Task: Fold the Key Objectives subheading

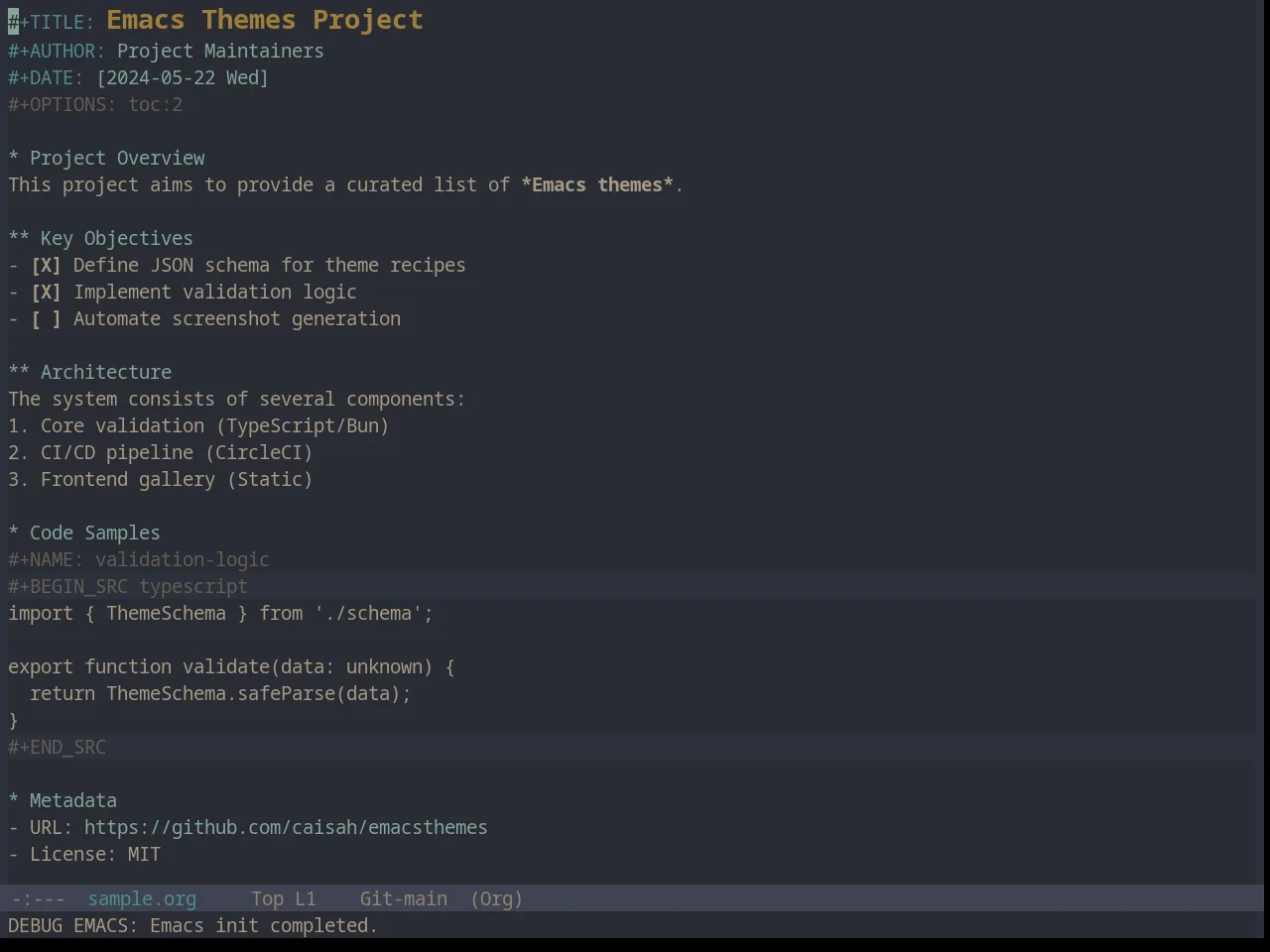Action: pos(101,239)
